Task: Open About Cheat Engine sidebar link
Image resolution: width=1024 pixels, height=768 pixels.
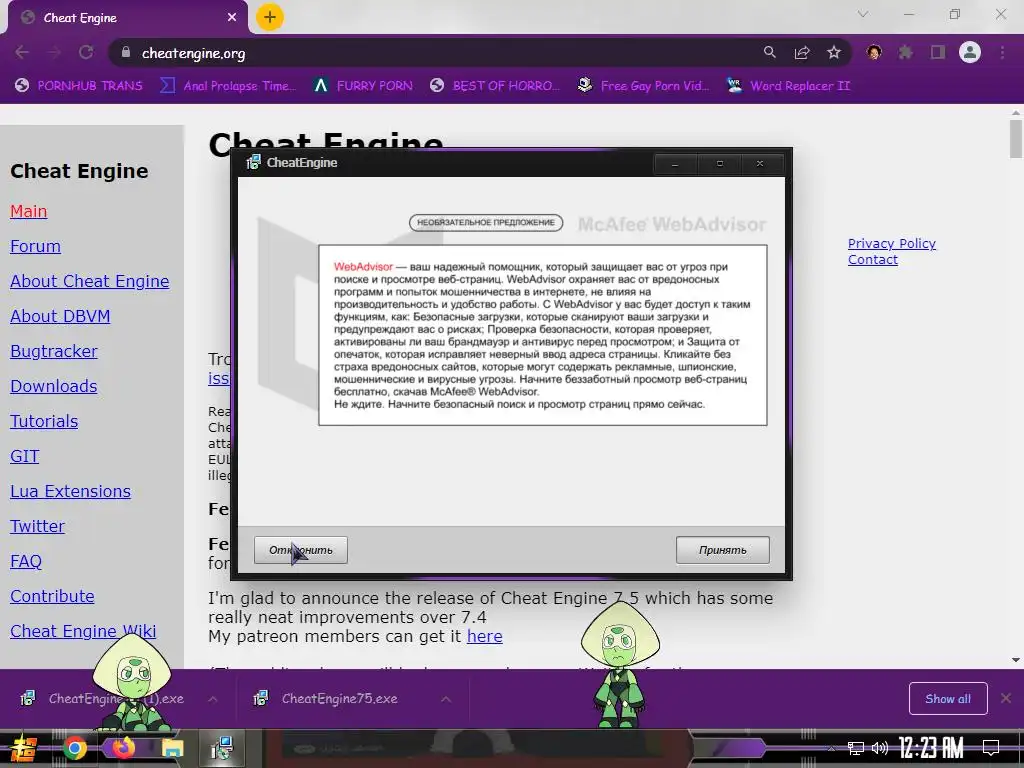Action: click(x=89, y=281)
